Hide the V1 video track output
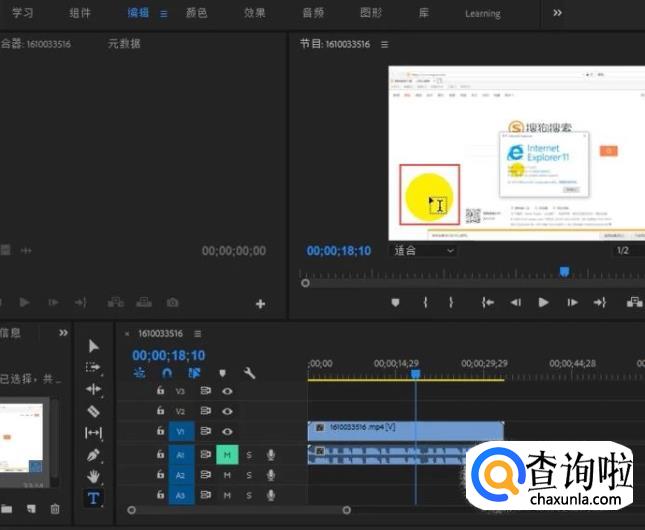This screenshot has height=530, width=645. (227, 432)
